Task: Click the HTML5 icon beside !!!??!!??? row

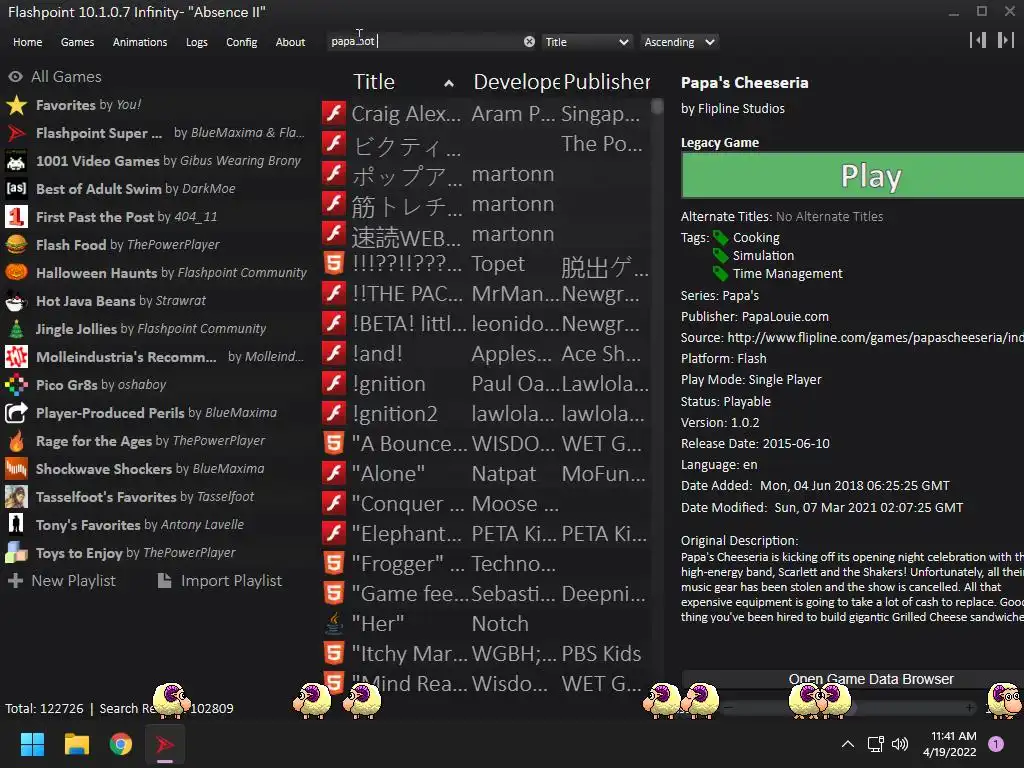Action: (334, 263)
